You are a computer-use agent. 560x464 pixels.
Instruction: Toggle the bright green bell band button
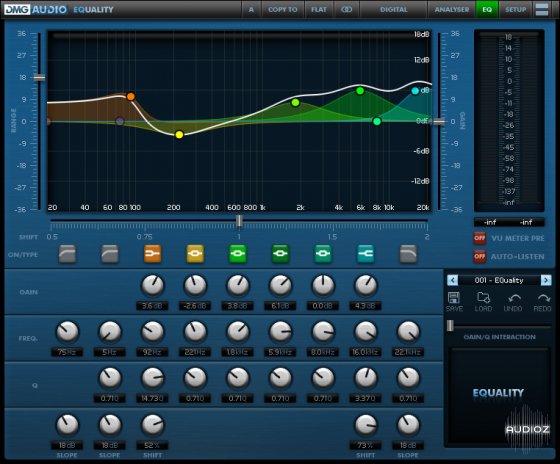(x=238, y=254)
